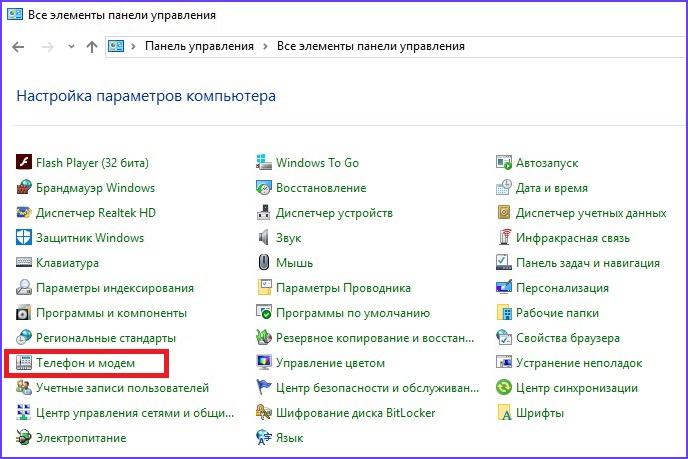Click the Свойства браузера icon

(x=504, y=337)
